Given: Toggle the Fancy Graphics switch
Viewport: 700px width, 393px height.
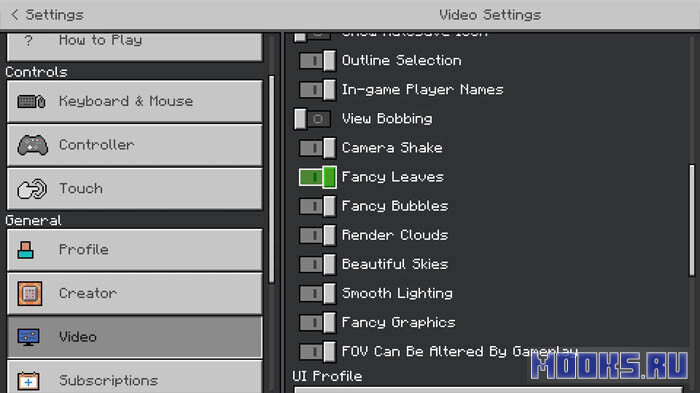Looking at the screenshot, I should [x=317, y=322].
